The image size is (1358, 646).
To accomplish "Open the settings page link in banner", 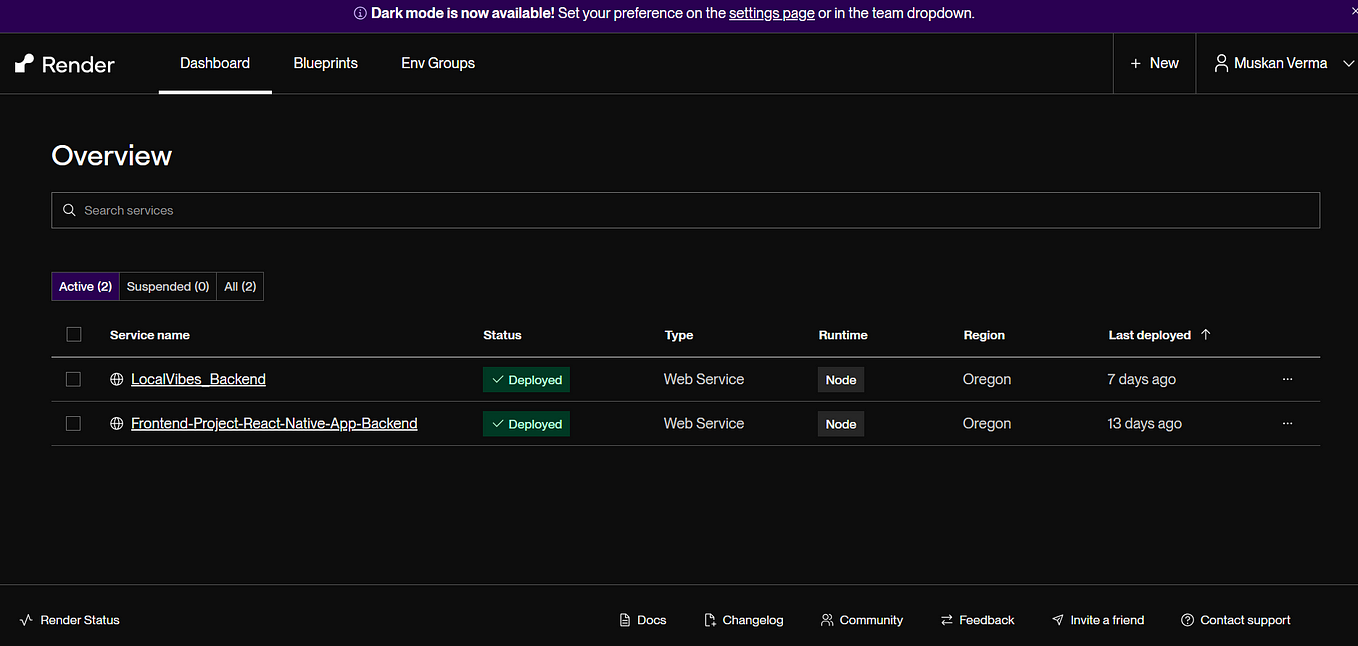I will [x=771, y=14].
